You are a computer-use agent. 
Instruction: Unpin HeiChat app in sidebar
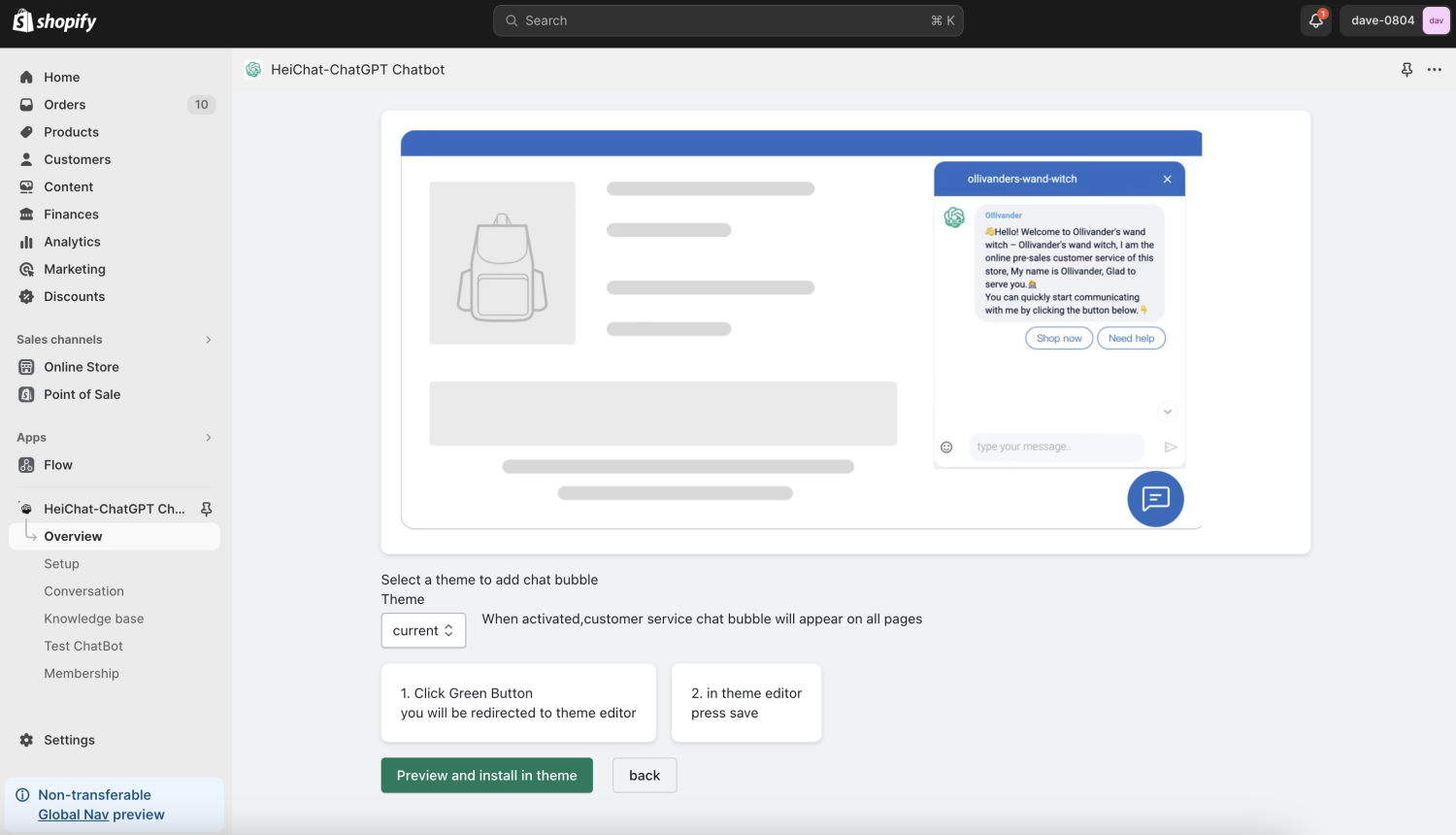click(206, 509)
